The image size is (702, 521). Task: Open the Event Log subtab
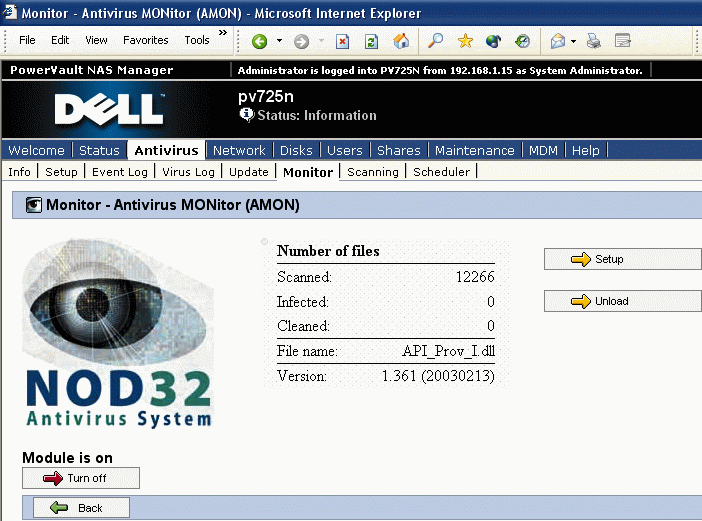[120, 172]
